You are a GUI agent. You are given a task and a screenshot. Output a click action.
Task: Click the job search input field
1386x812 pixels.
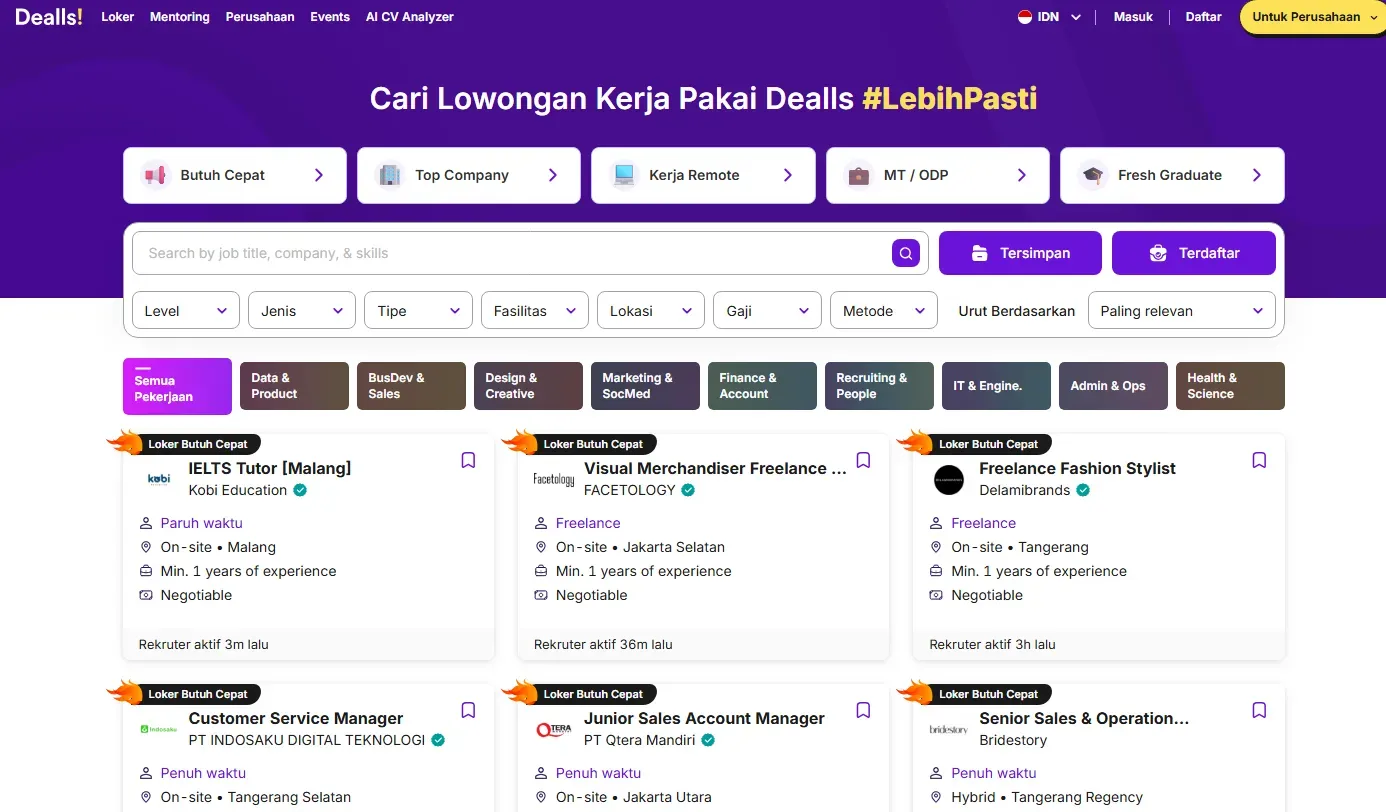coord(530,253)
